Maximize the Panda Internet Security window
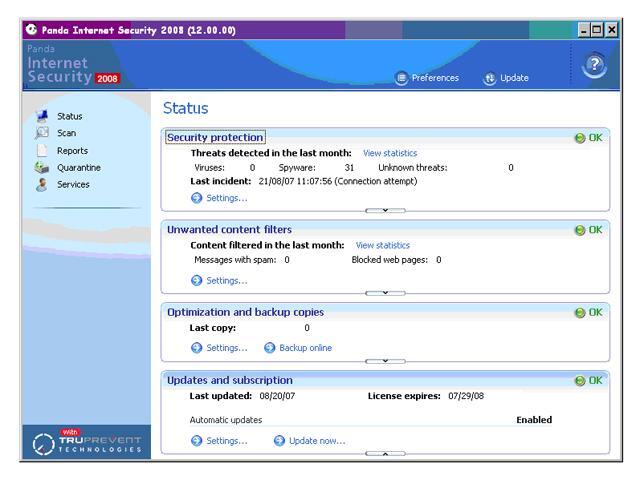 coord(597,30)
